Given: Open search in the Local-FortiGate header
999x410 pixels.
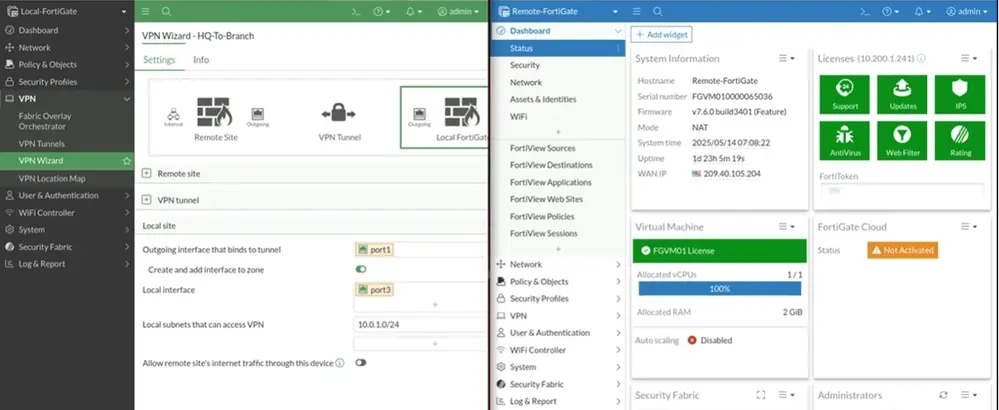Looking at the screenshot, I should click(166, 11).
